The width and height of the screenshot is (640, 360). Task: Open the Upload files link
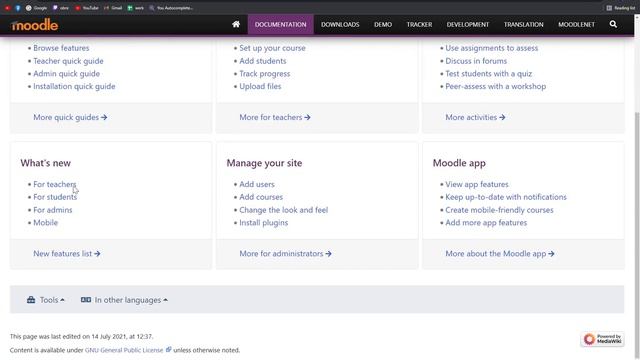260,86
